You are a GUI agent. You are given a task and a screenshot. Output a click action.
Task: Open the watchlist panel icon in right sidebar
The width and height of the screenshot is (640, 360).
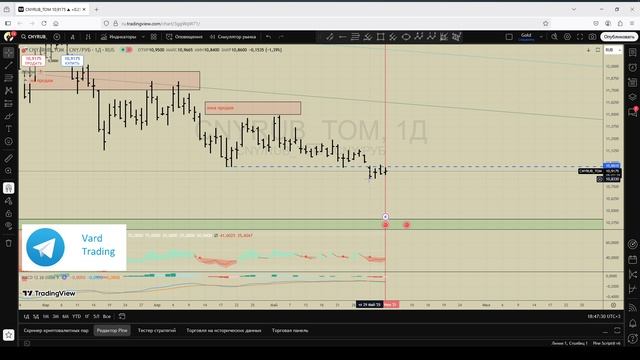(x=633, y=52)
